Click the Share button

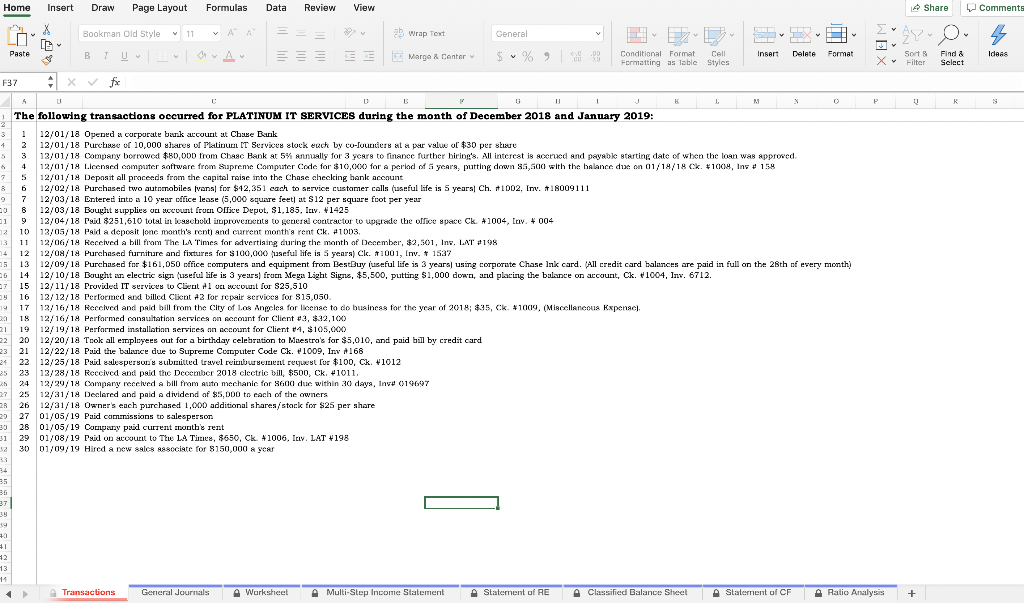(929, 8)
